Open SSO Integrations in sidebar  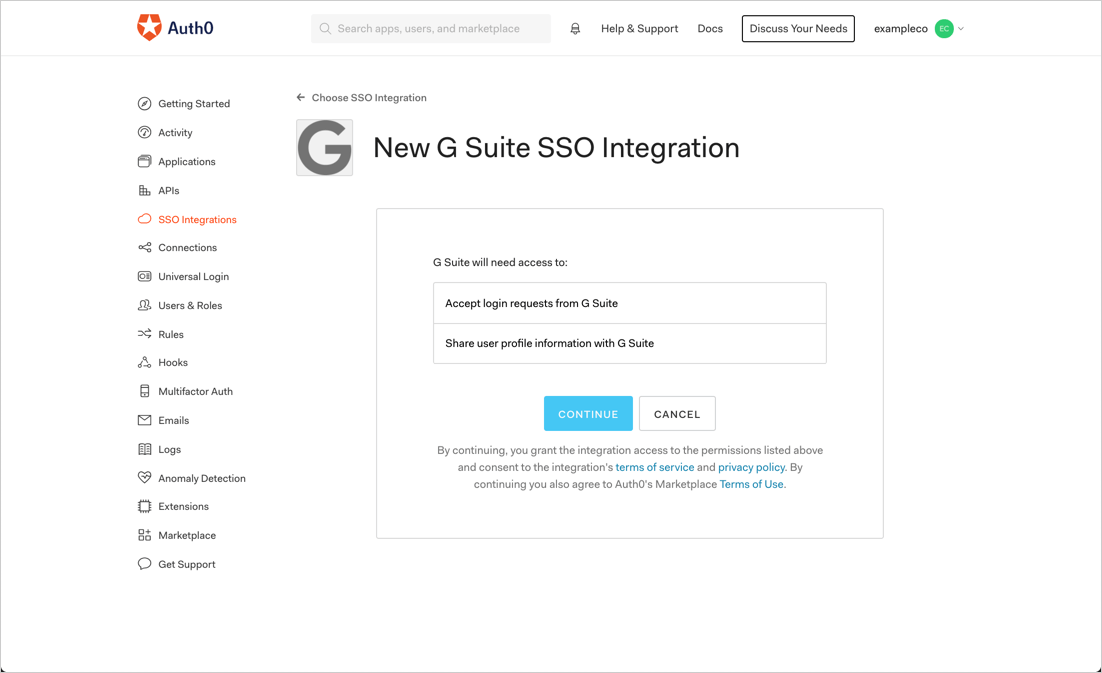[197, 220]
